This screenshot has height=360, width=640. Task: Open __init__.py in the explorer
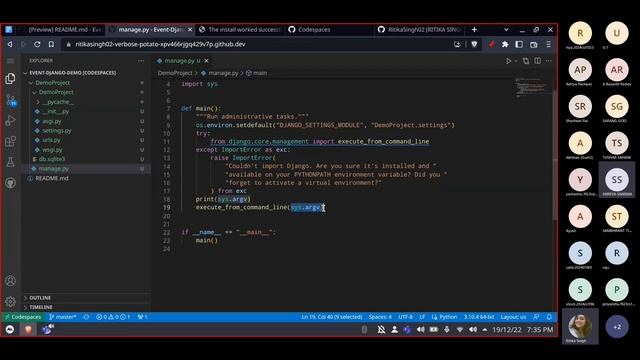click(x=56, y=111)
